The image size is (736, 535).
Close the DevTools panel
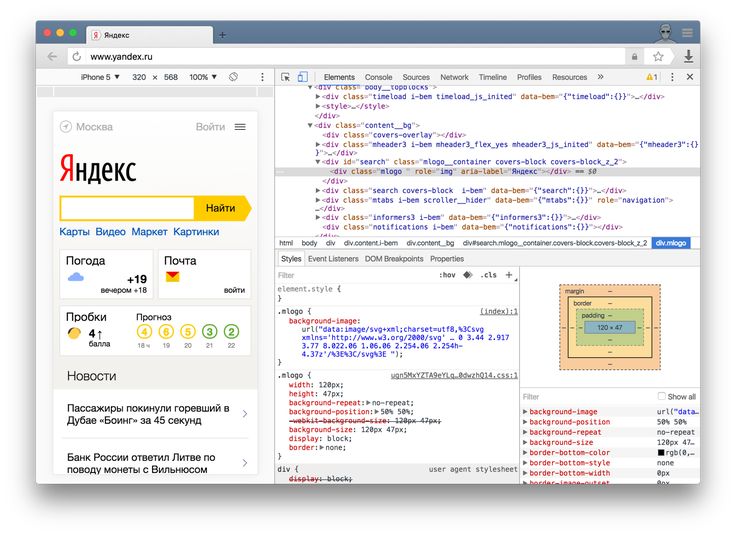click(x=690, y=77)
